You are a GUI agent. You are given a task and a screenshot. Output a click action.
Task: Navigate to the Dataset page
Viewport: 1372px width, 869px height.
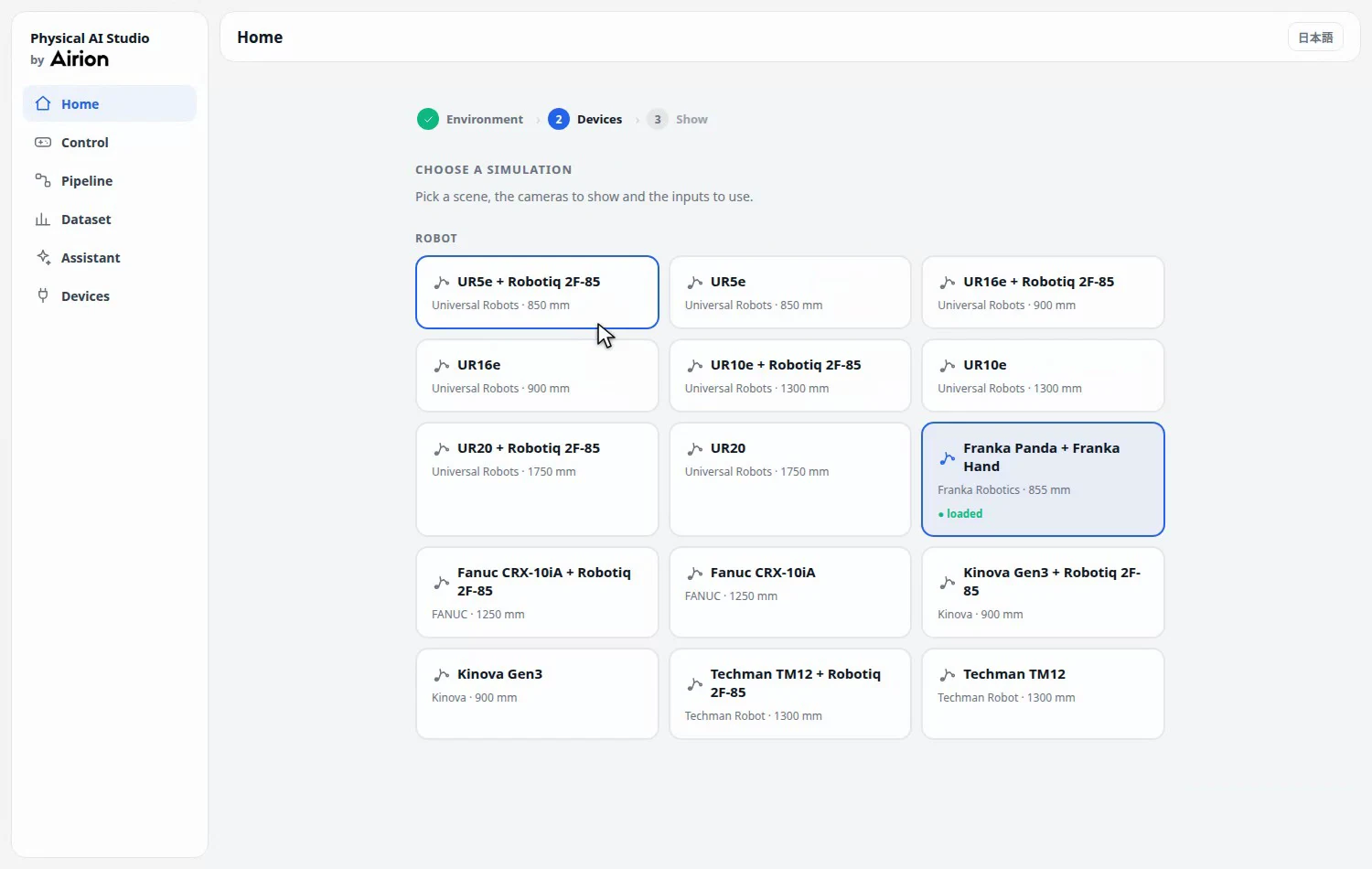click(110, 219)
